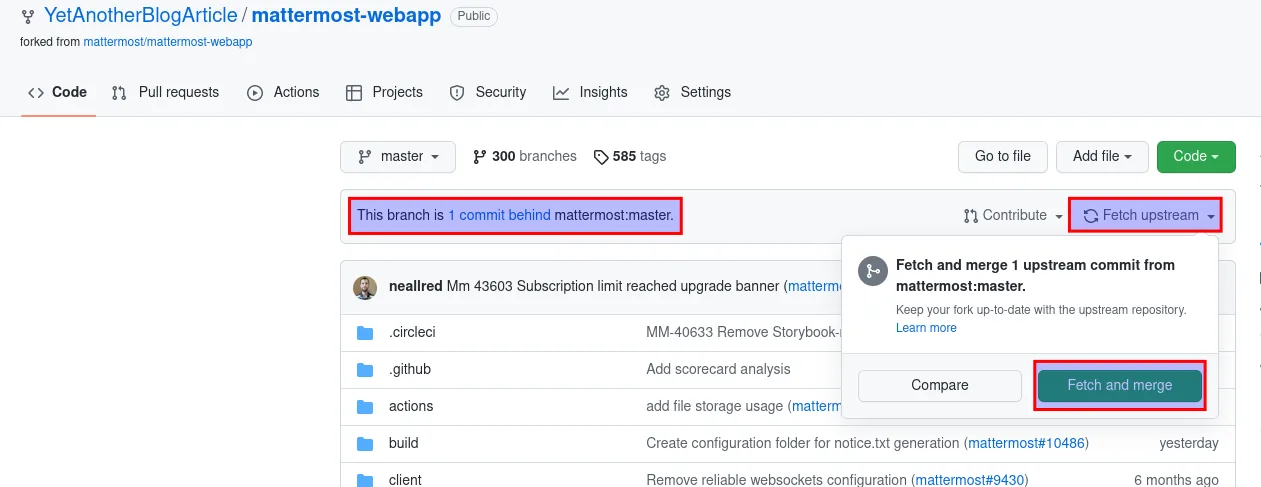The width and height of the screenshot is (1261, 487).
Task: Click the Actions play-circle icon
Action: pyautogui.click(x=255, y=92)
